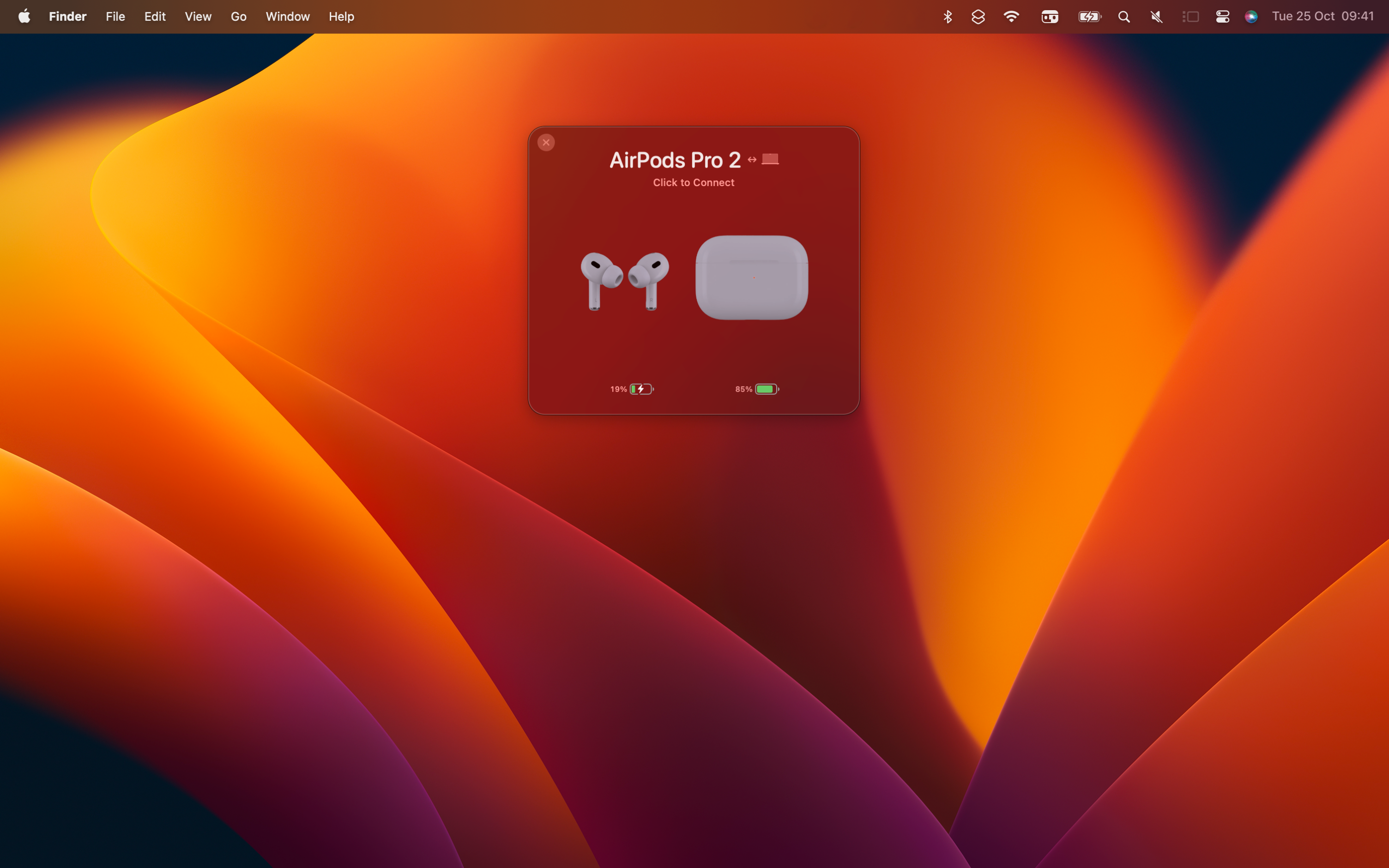
Task: Close the AirPods Pro 2 popup
Action: pos(546,142)
